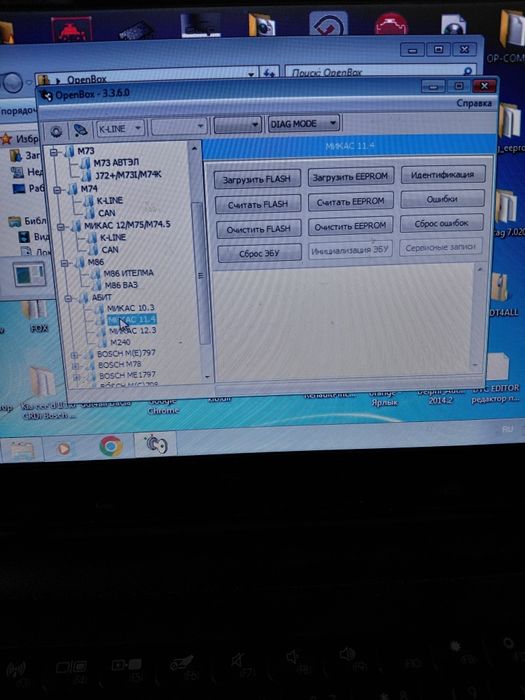Image resolution: width=525 pixels, height=700 pixels.
Task: Click the Explorer back navigation button
Action: (12, 82)
